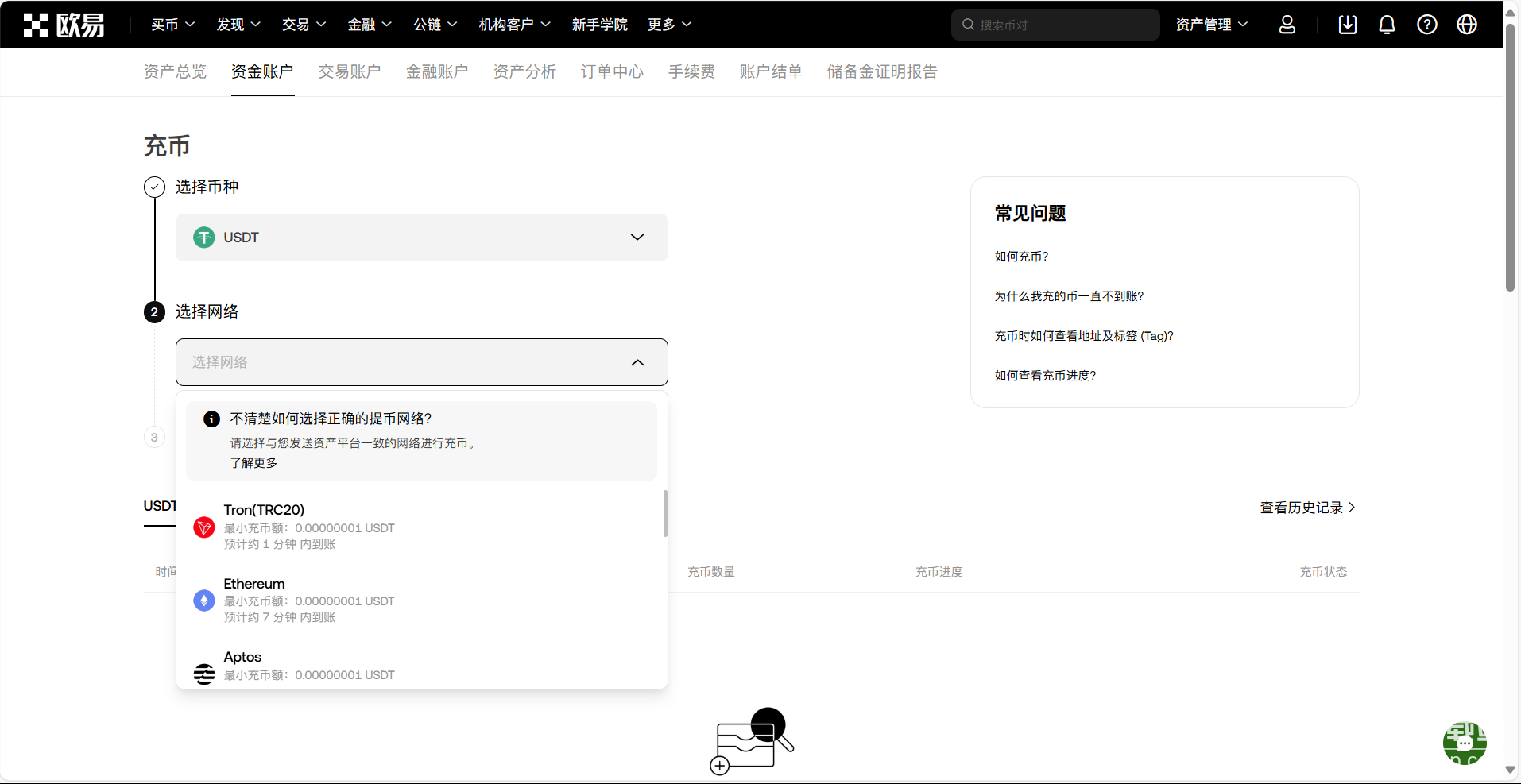
Task: Expand the 公链 menu
Action: [435, 25]
